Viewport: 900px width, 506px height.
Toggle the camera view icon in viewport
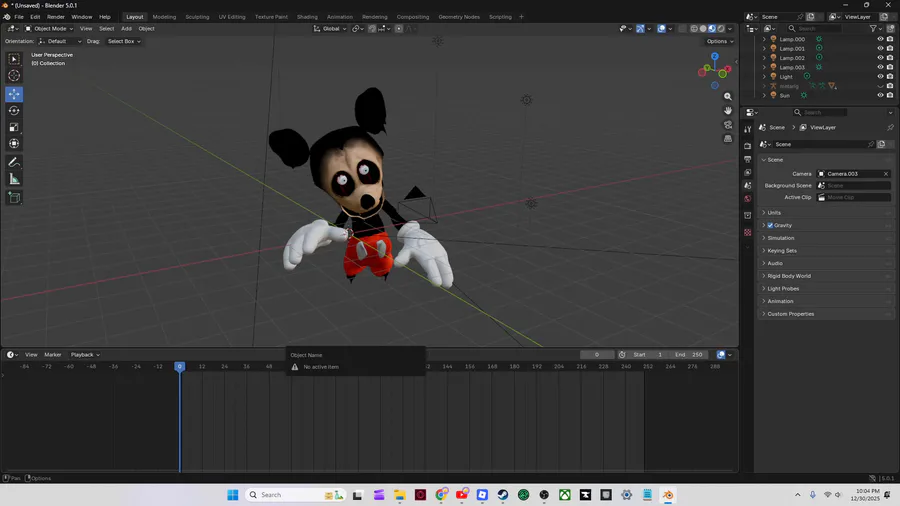(x=728, y=125)
